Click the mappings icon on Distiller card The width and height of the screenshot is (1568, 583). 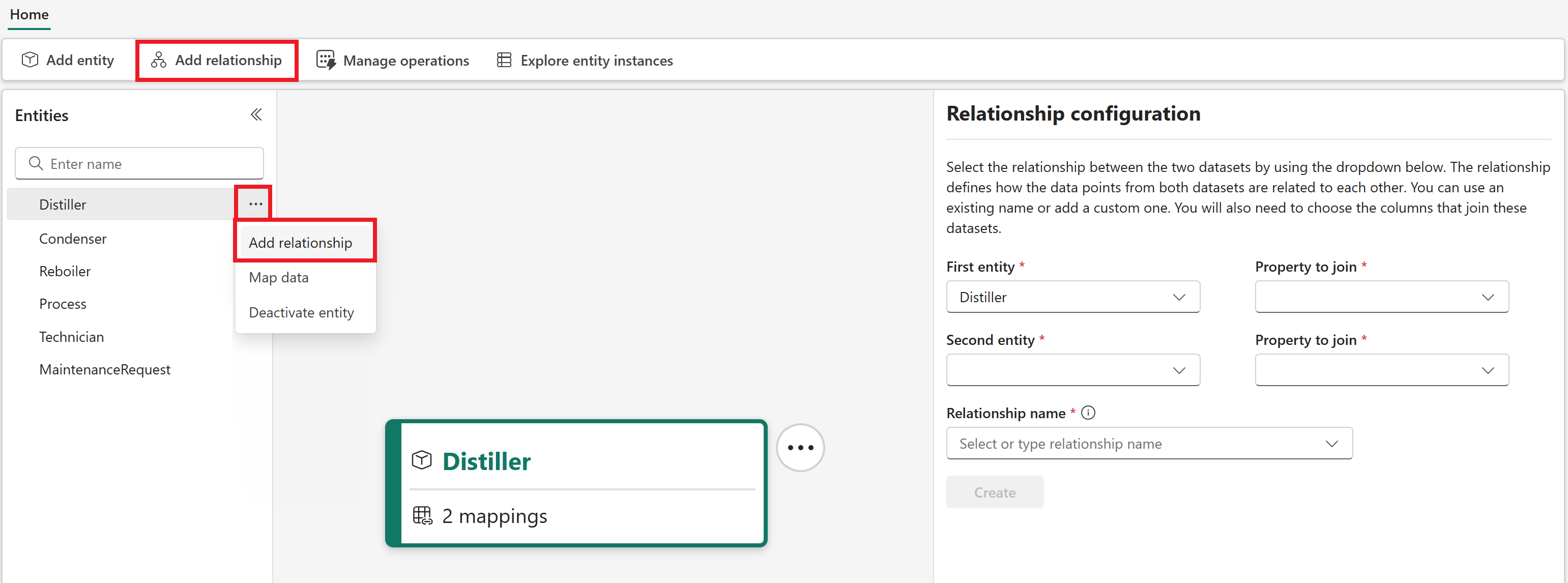[422, 515]
